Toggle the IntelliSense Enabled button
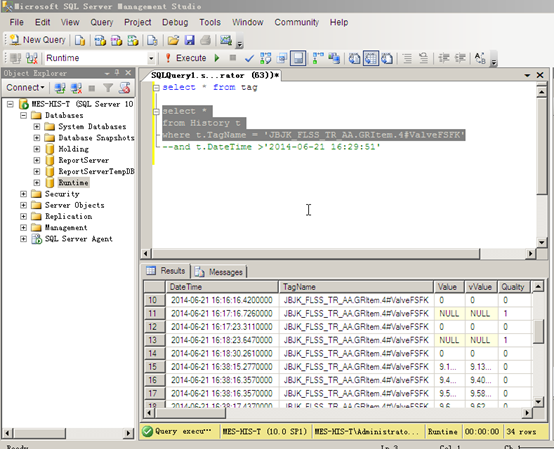Screen dimensions: 554x449 [x=298, y=58]
